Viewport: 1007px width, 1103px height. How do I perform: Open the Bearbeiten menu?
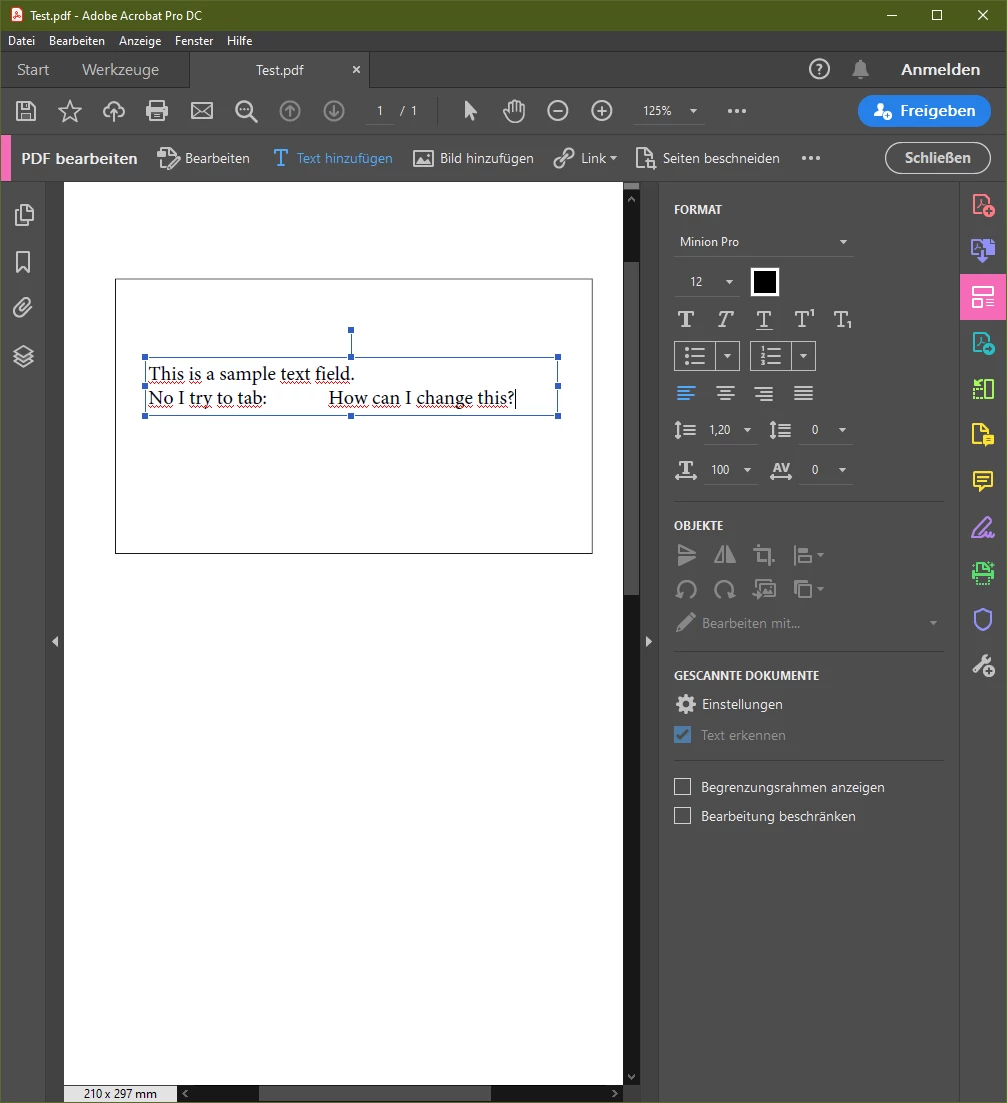tap(77, 41)
